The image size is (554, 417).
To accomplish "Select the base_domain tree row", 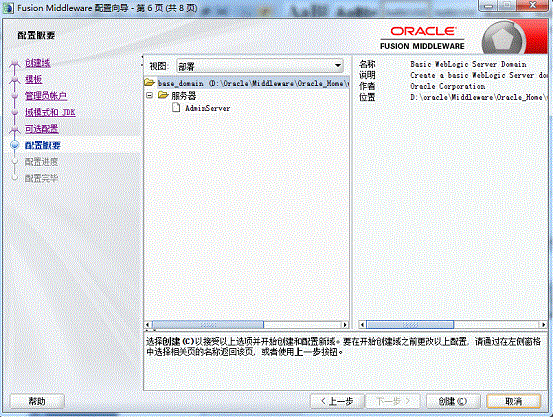I will click(x=247, y=83).
